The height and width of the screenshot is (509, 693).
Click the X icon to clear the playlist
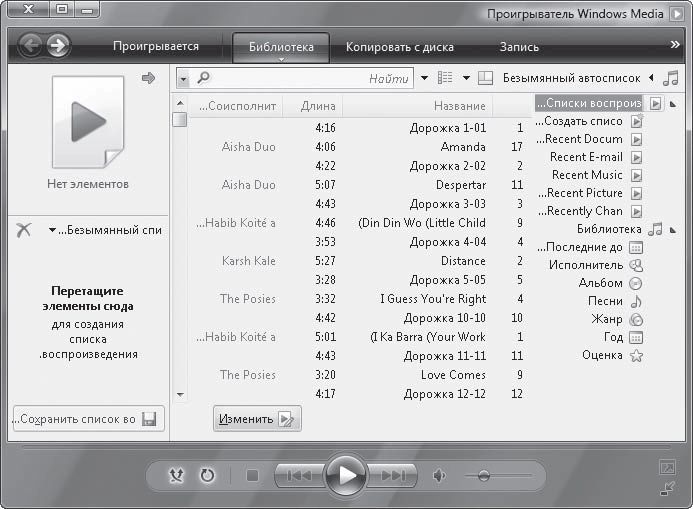pos(24,229)
